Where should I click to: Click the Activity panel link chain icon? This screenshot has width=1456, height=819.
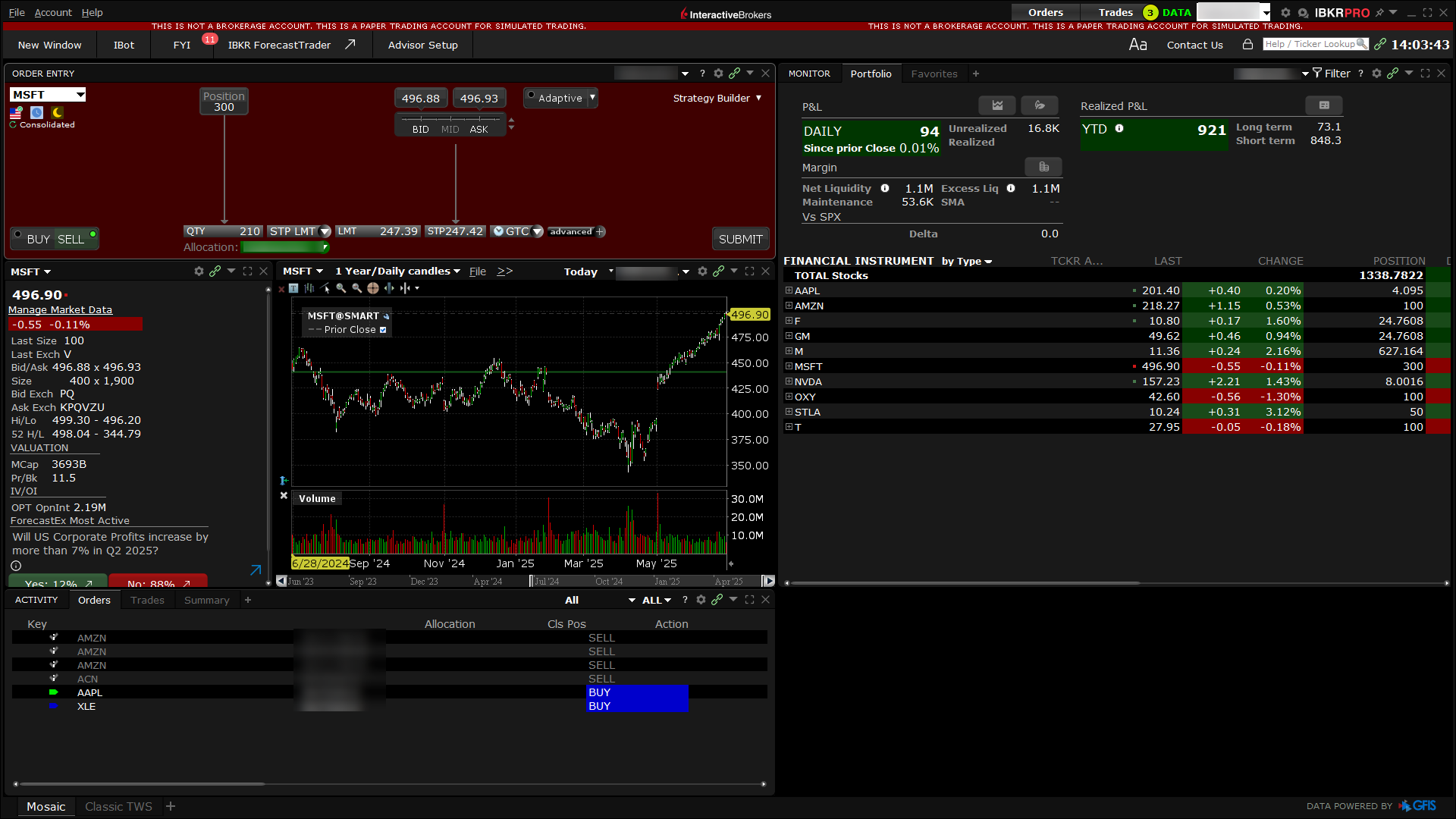[x=717, y=600]
